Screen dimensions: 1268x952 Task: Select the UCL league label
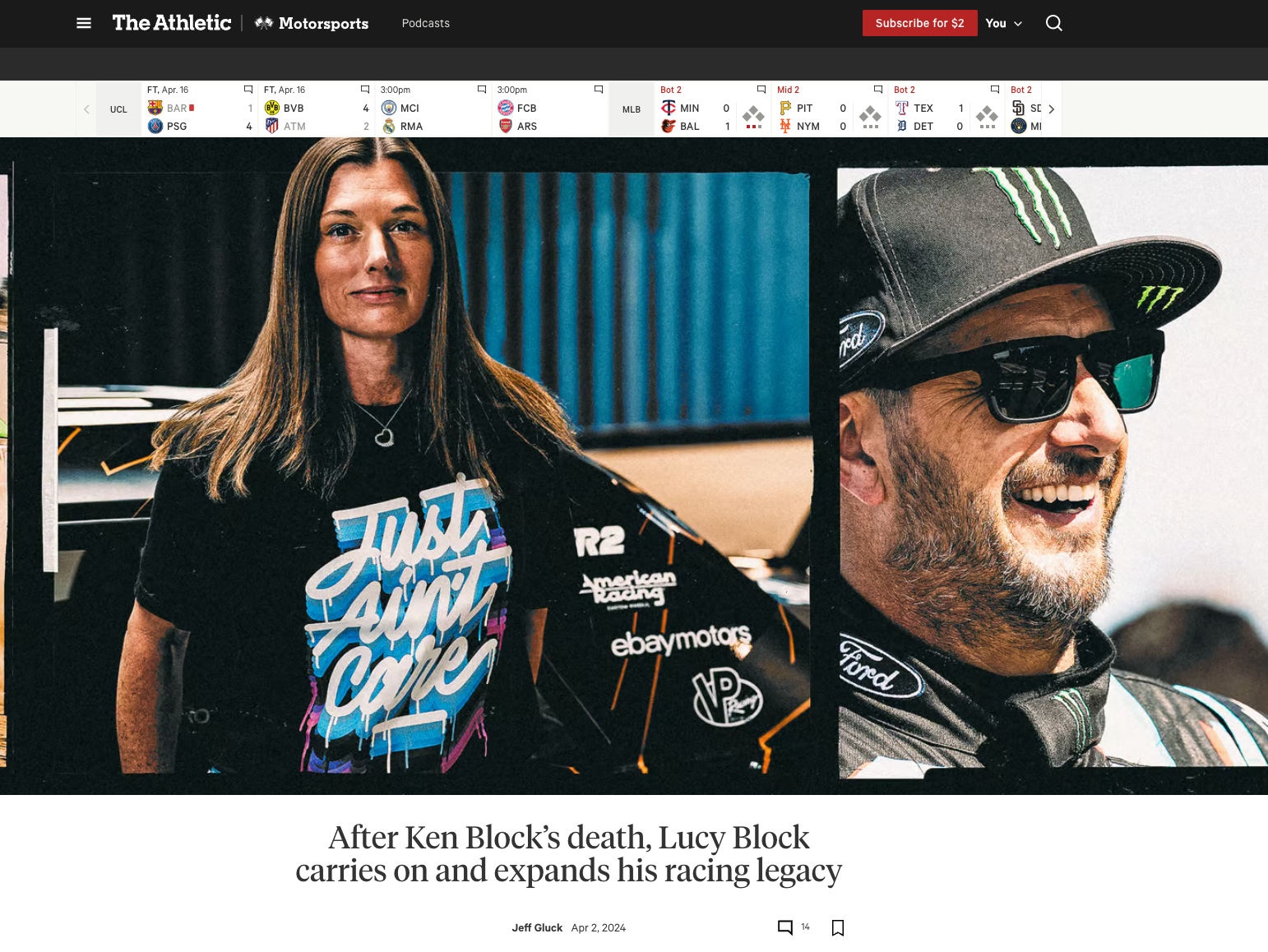(118, 109)
